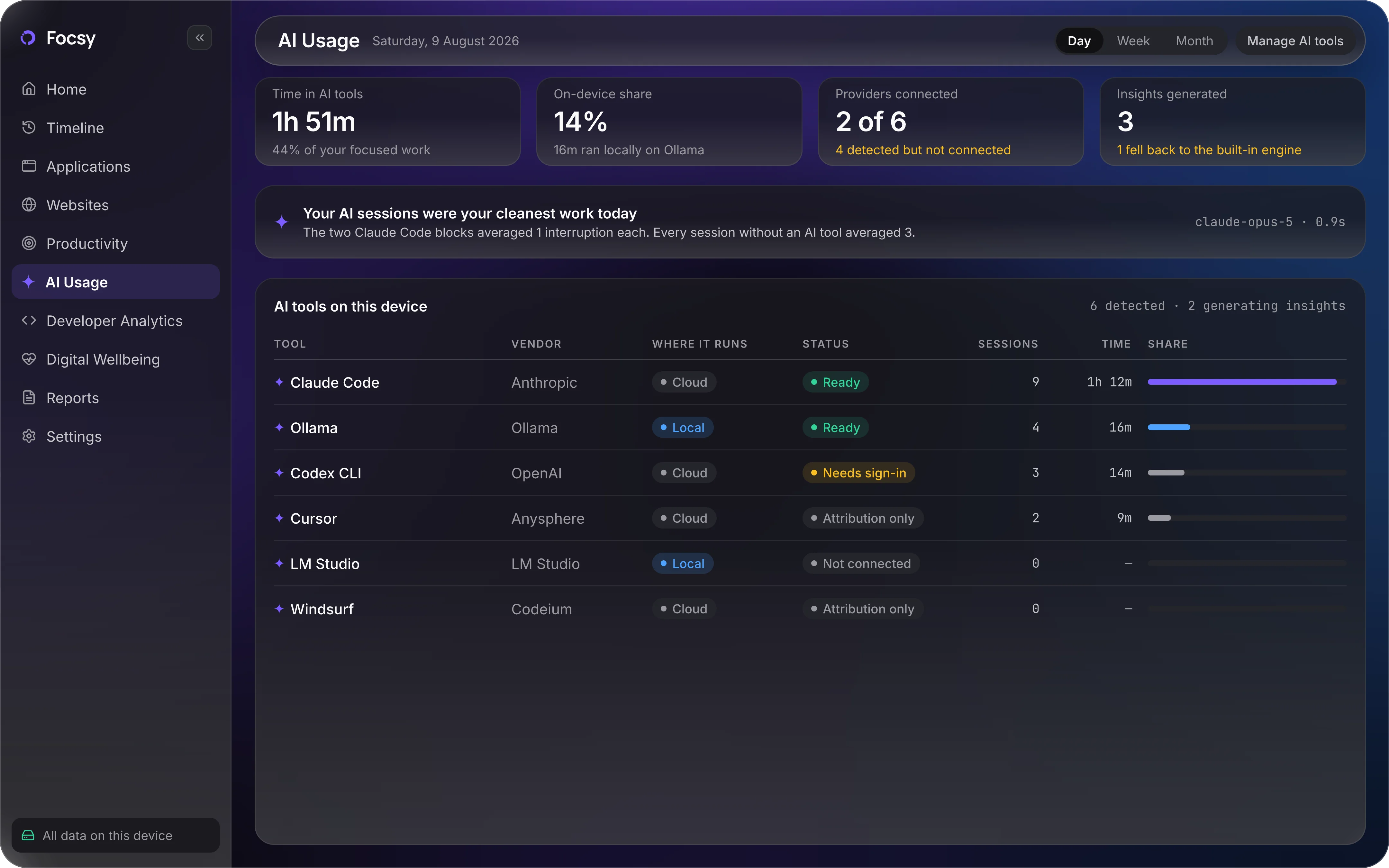1389x868 pixels.
Task: Collapse the sidebar with double-chevron button
Action: 200,38
